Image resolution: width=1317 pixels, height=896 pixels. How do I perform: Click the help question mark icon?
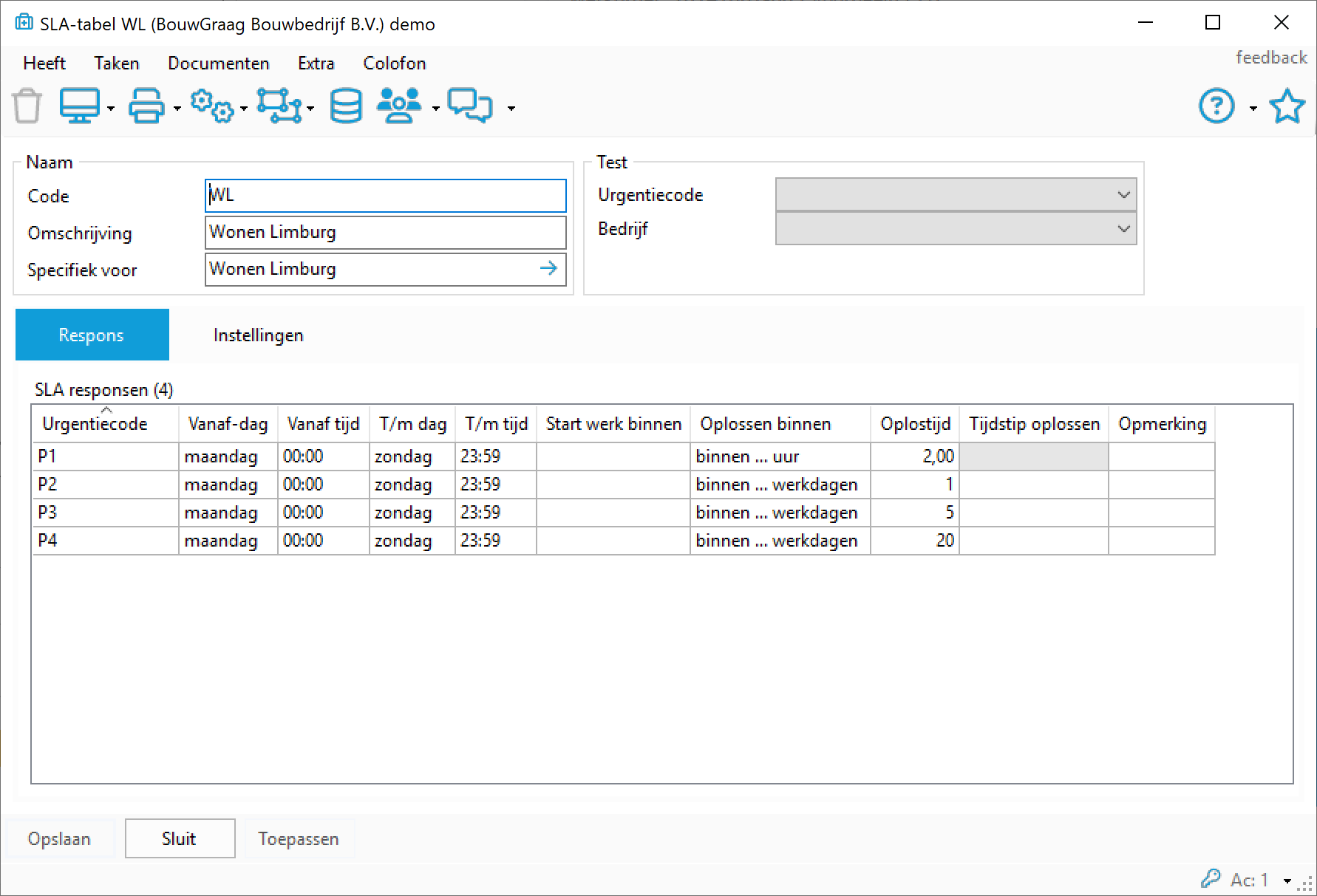tap(1216, 106)
